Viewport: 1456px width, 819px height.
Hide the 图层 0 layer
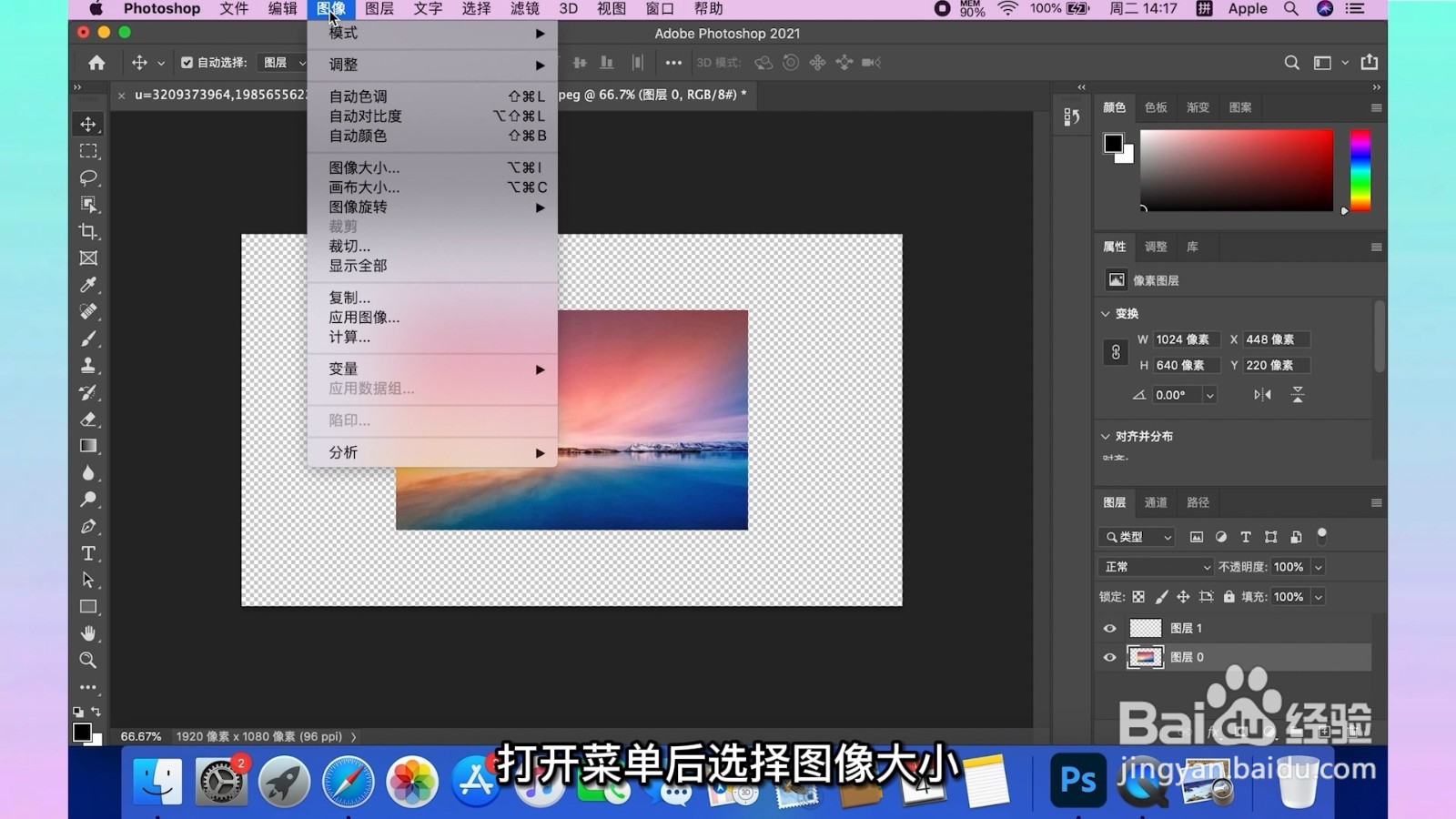tap(1109, 657)
